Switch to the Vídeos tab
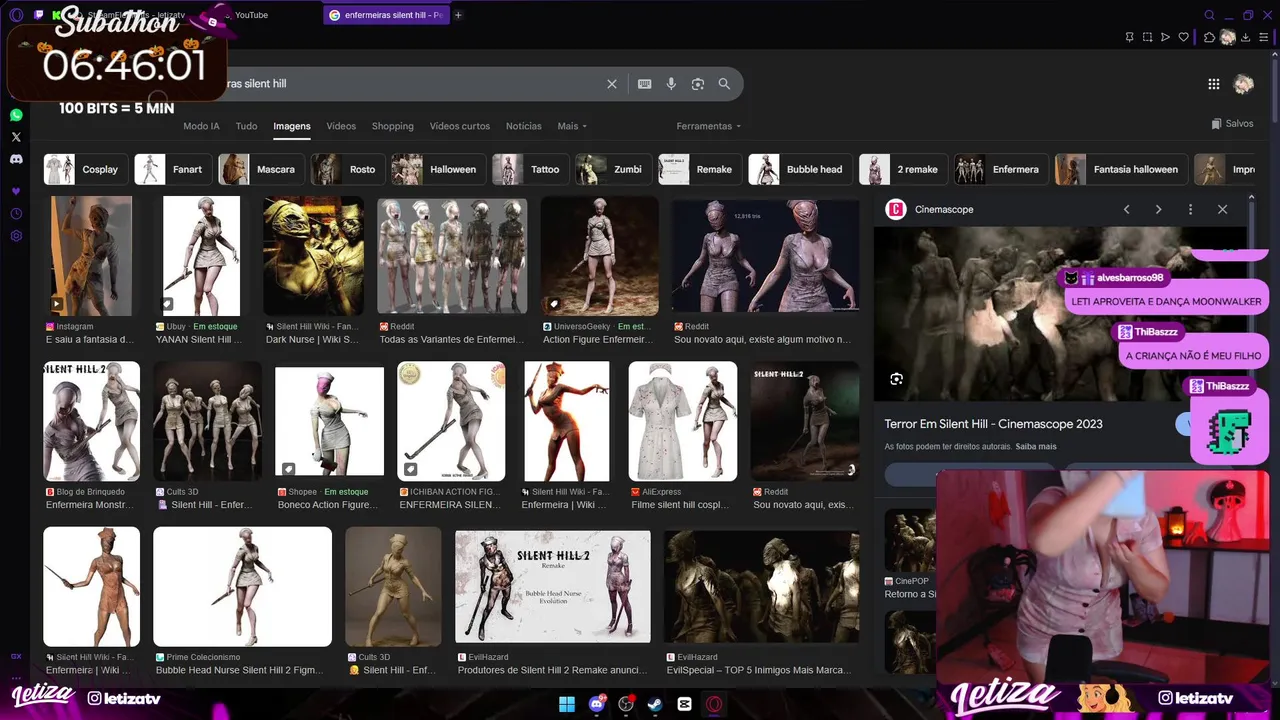 click(341, 126)
